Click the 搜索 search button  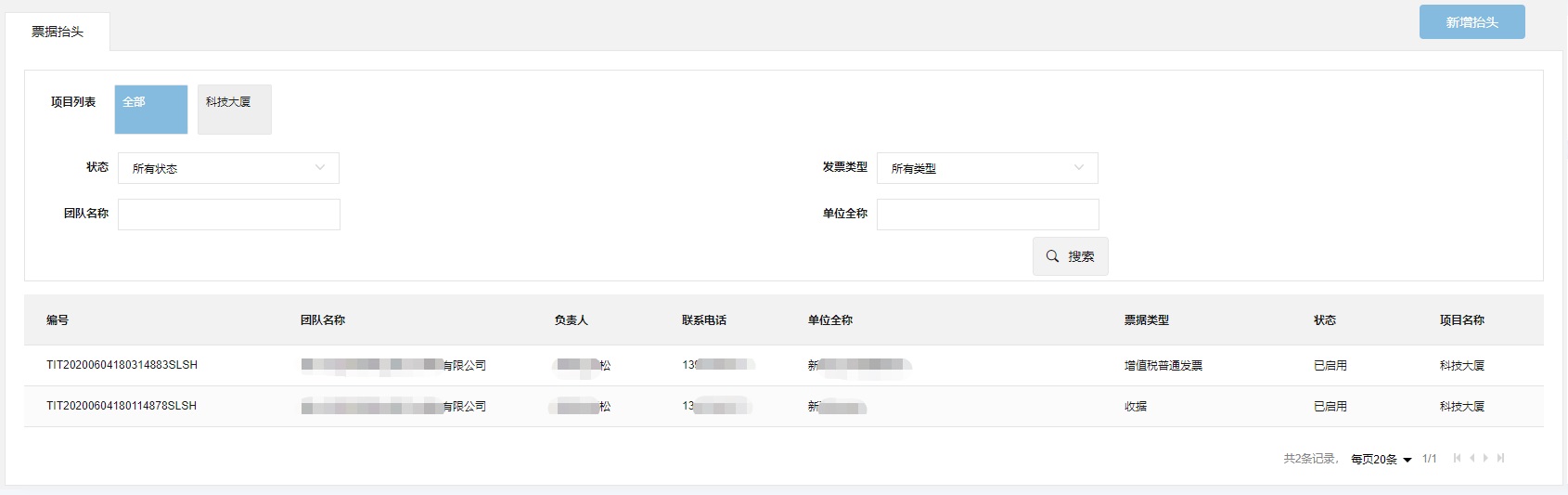[x=1070, y=256]
